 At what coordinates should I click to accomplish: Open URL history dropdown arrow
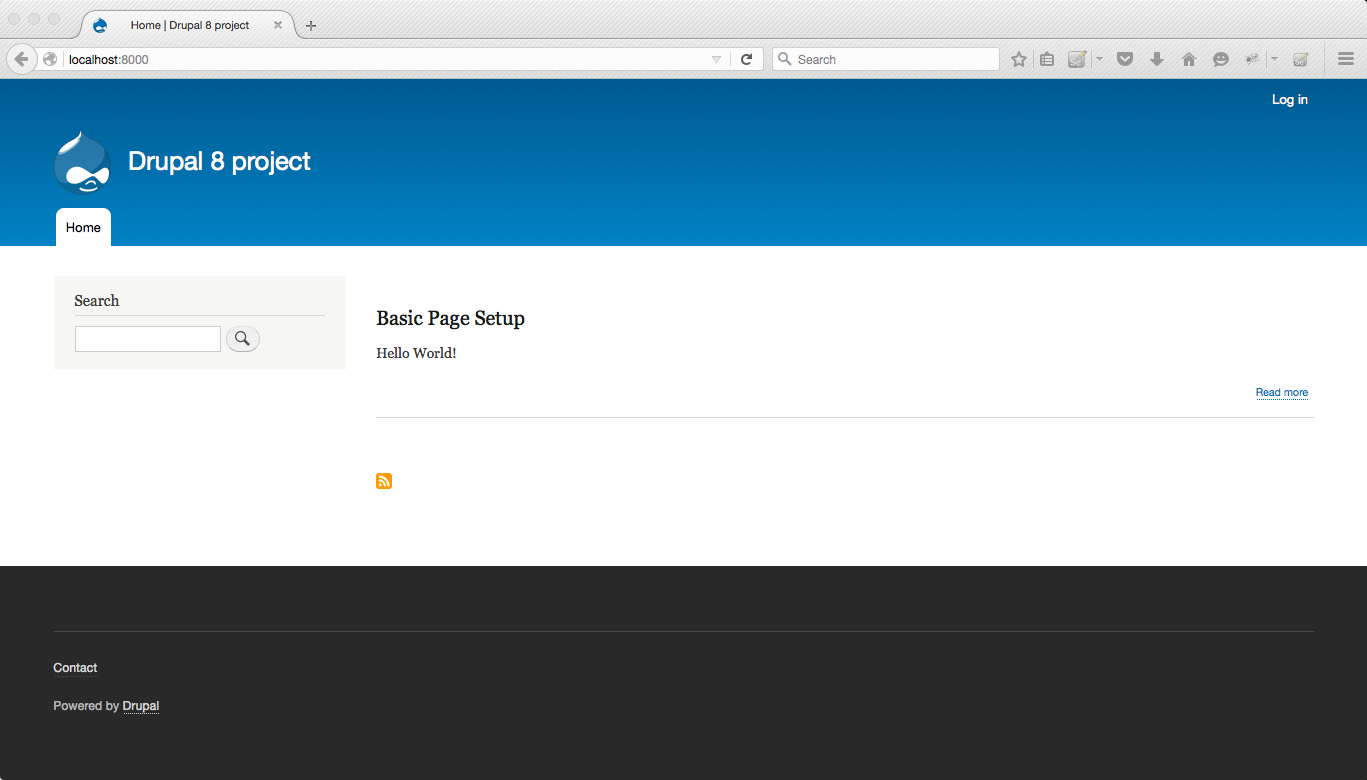point(716,59)
